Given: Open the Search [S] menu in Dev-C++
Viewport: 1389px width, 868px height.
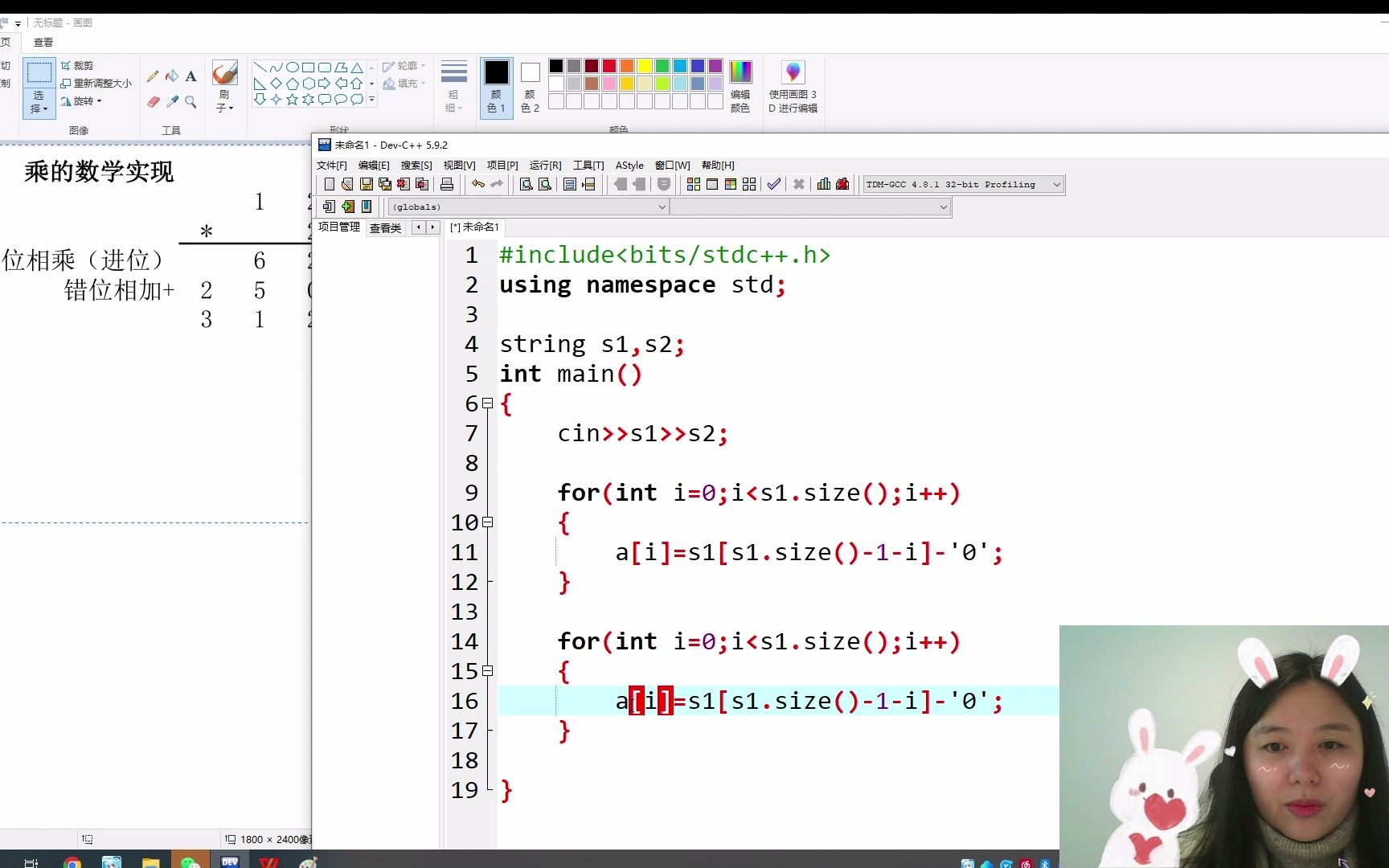Looking at the screenshot, I should [416, 165].
